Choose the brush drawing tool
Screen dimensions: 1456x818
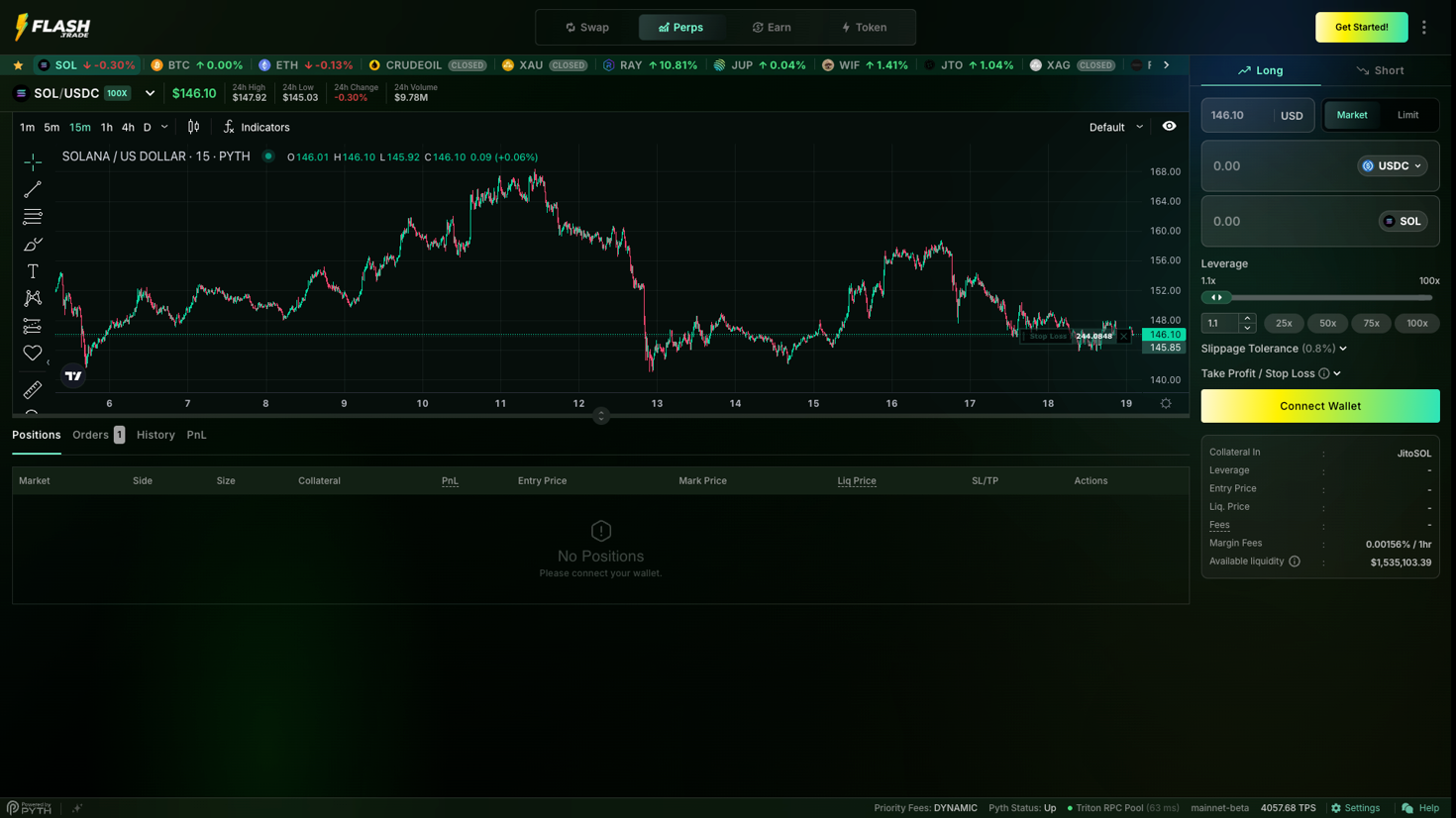33,244
